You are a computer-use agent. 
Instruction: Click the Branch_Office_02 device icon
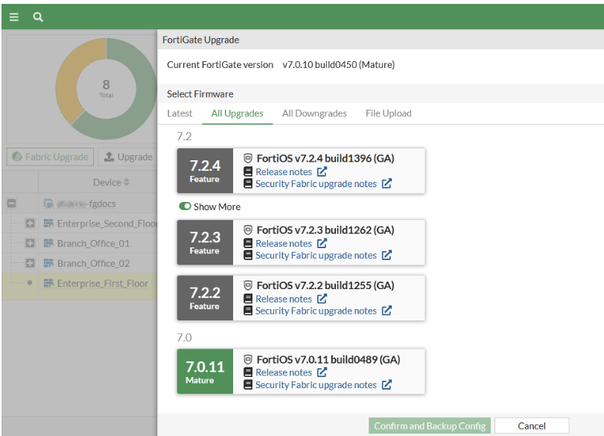pos(49,263)
